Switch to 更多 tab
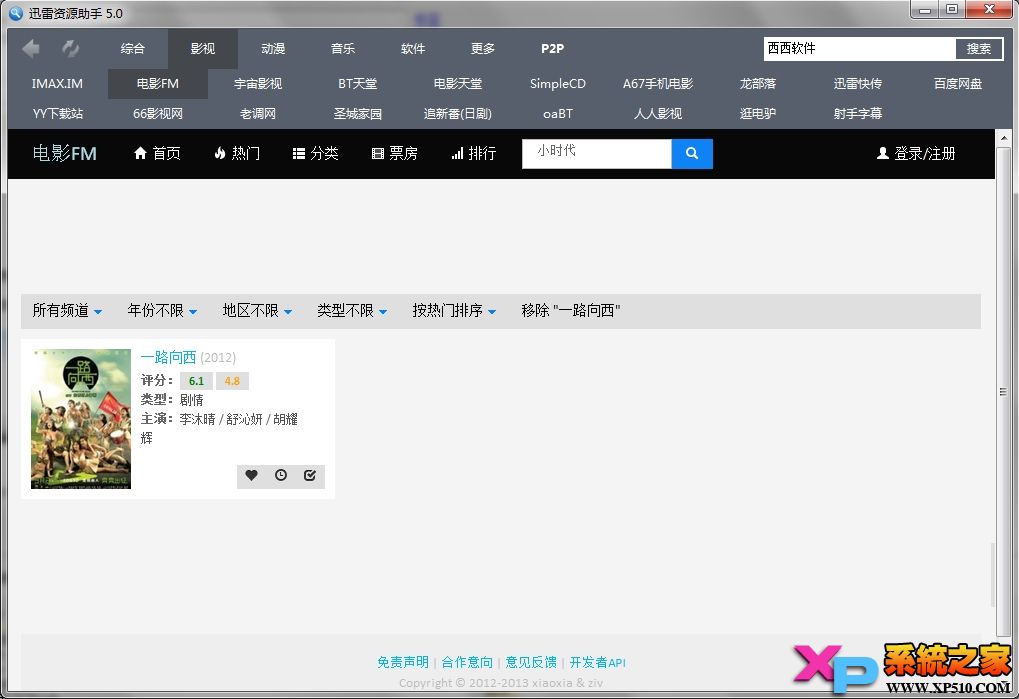 [483, 49]
